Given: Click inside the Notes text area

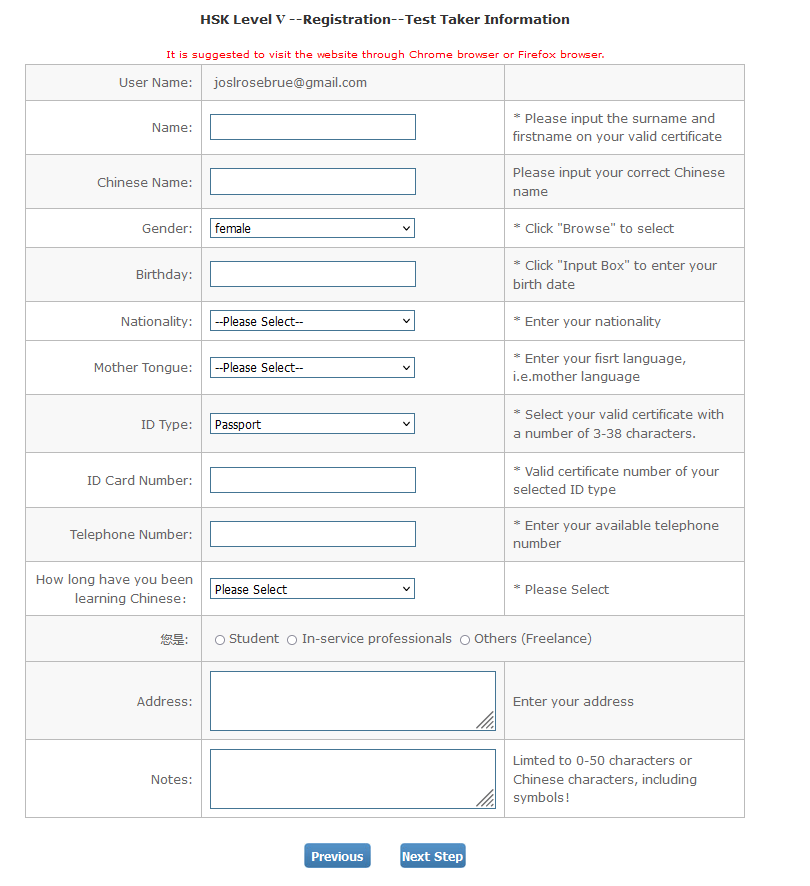Looking at the screenshot, I should pyautogui.click(x=353, y=779).
